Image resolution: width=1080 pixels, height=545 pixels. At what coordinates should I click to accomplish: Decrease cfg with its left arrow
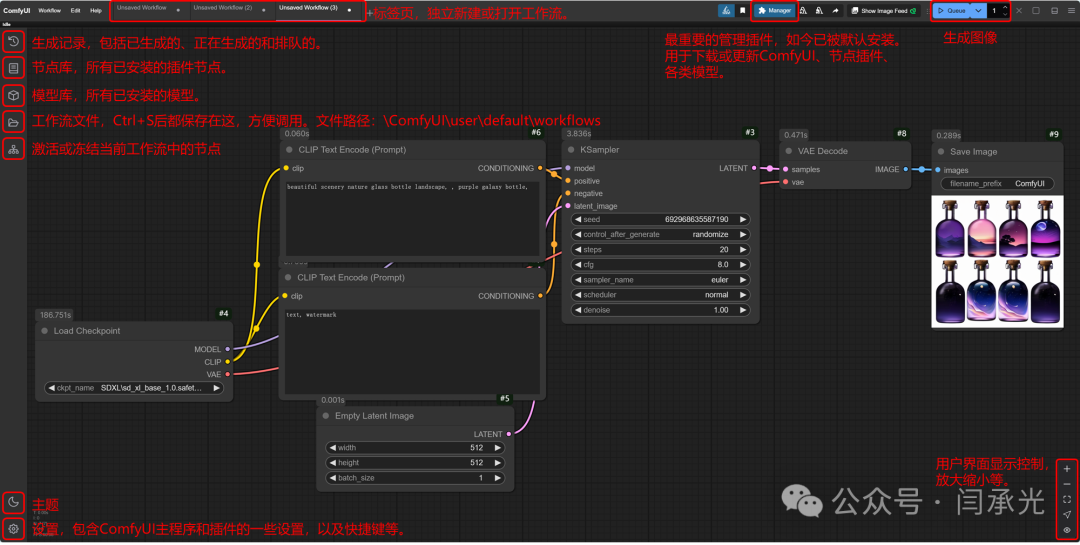coord(578,265)
